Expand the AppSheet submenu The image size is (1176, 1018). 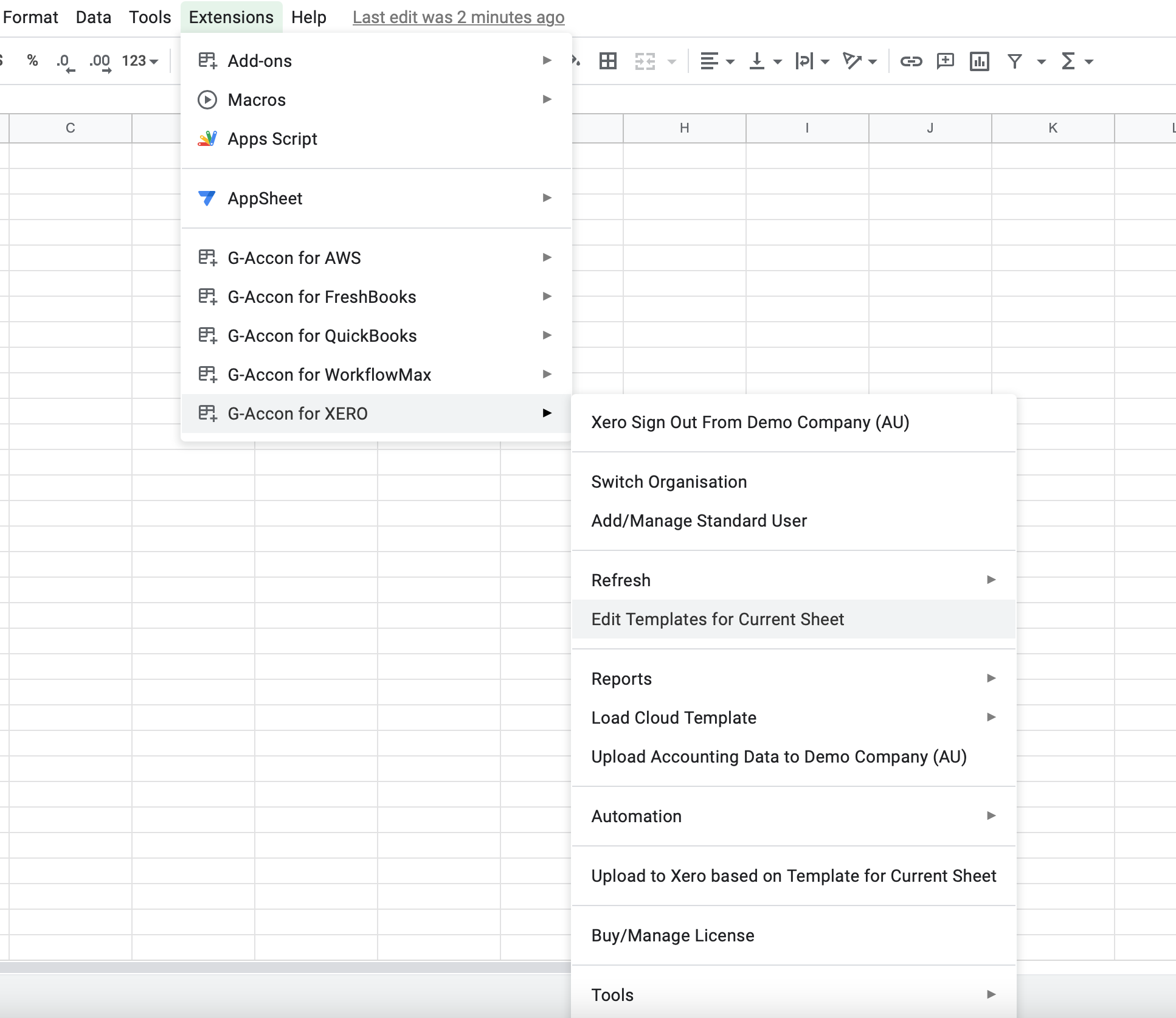(x=376, y=198)
